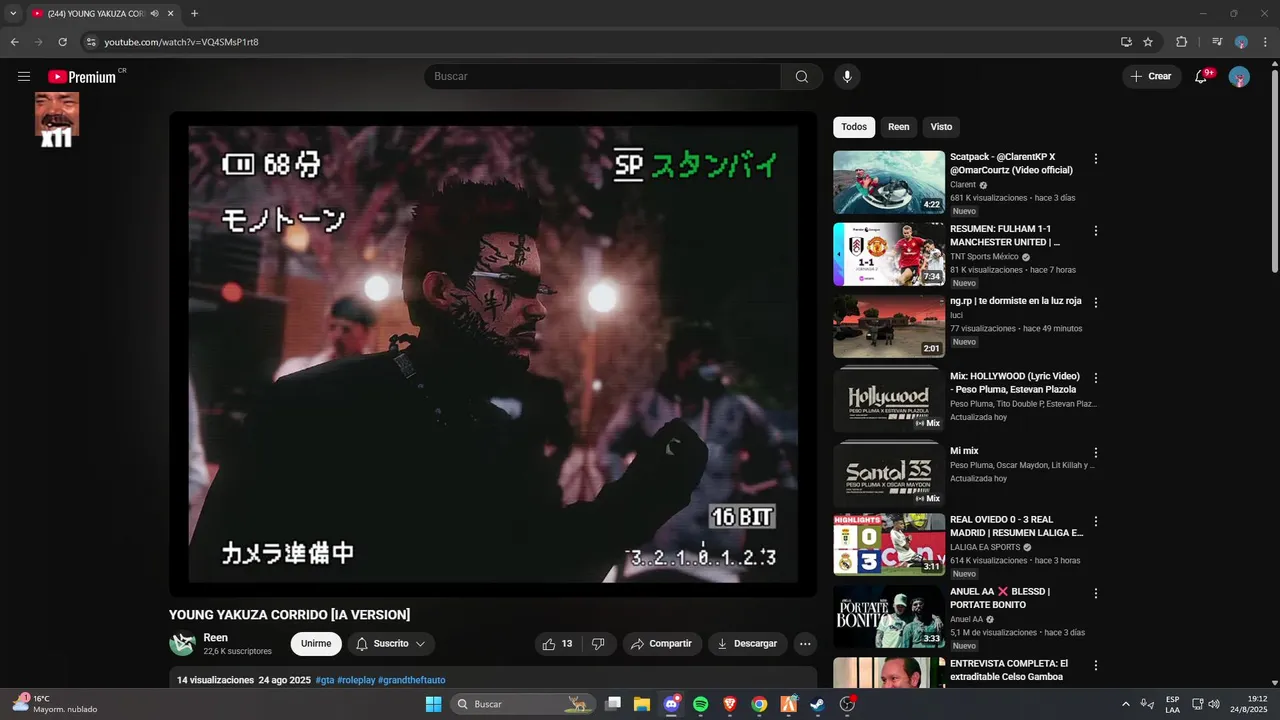Open options for HOLLYWOOD mix

pos(1096,378)
